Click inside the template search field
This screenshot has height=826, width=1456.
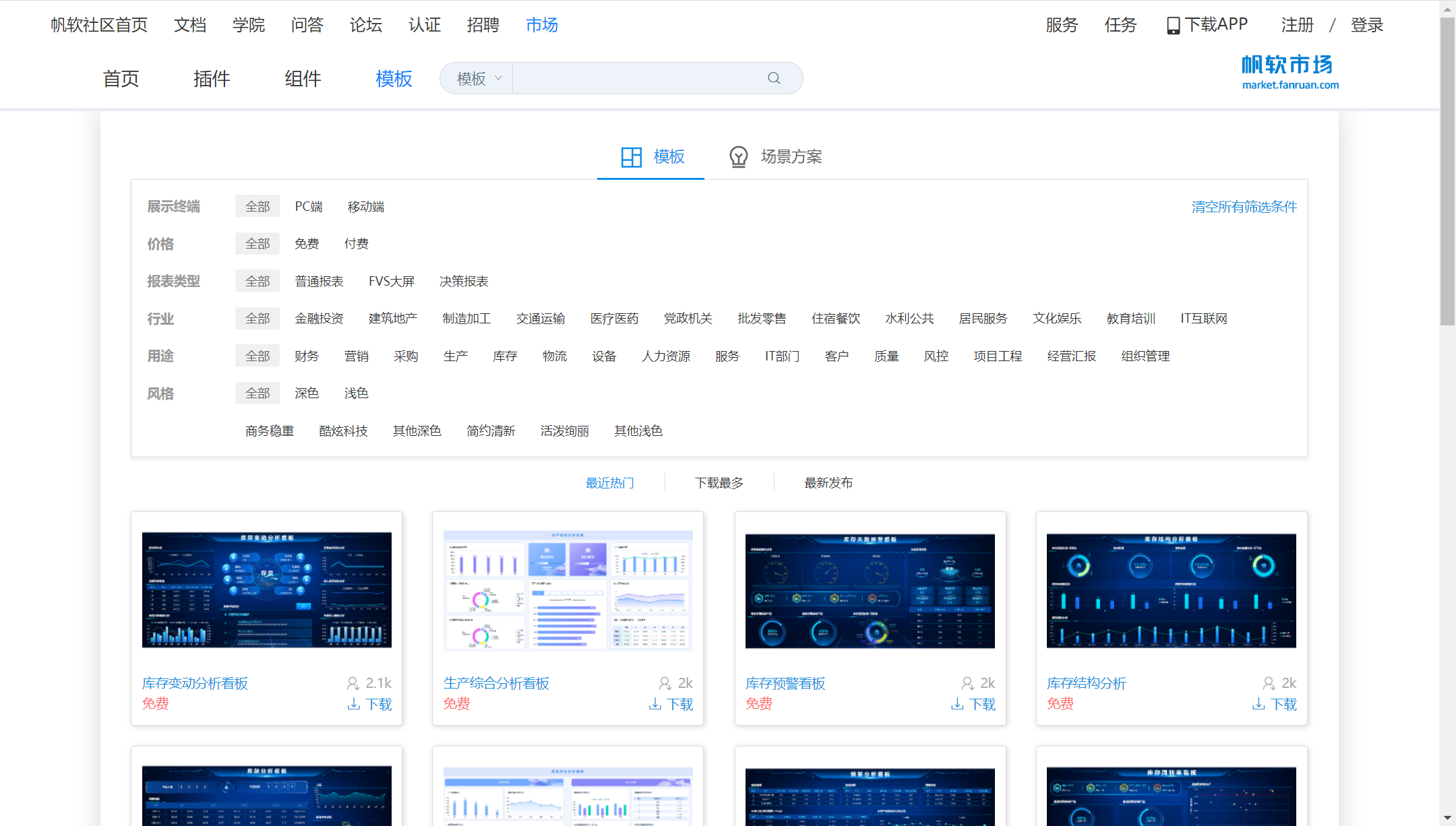click(637, 78)
